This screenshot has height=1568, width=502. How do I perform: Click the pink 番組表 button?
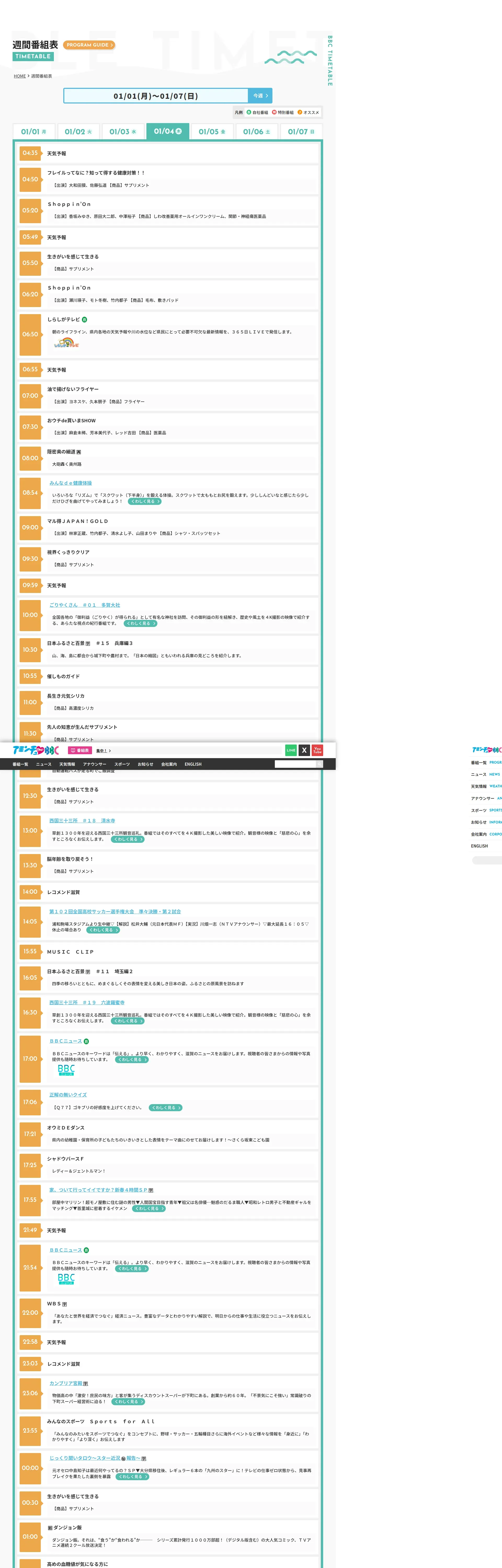(80, 751)
